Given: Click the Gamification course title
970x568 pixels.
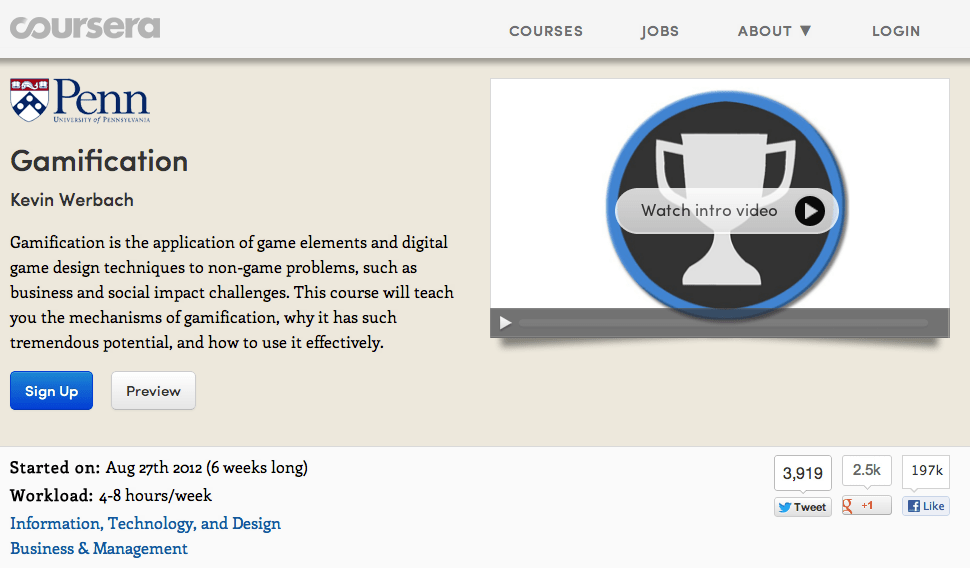Looking at the screenshot, I should click(x=99, y=161).
